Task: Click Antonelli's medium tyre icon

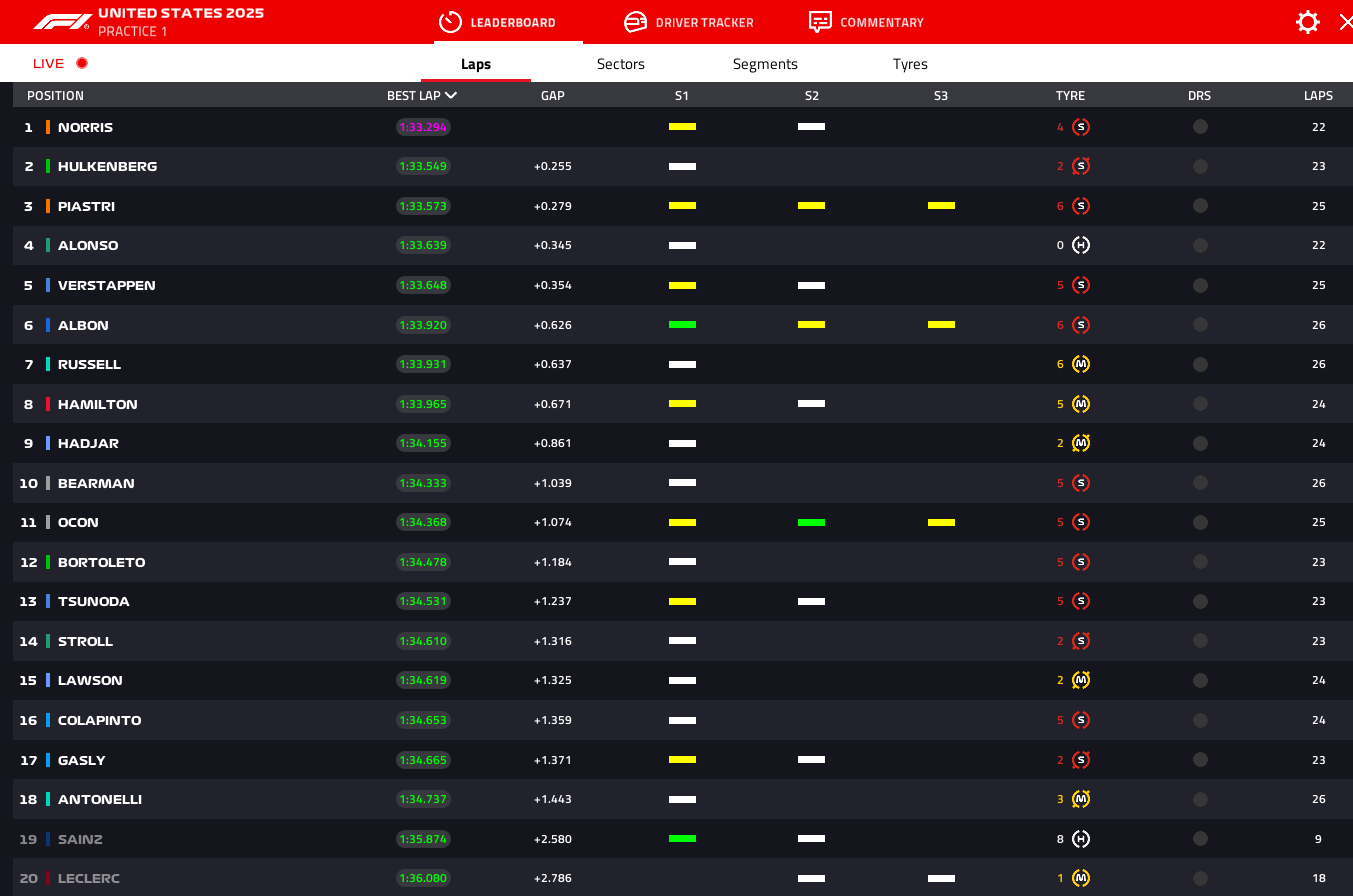Action: [1080, 799]
